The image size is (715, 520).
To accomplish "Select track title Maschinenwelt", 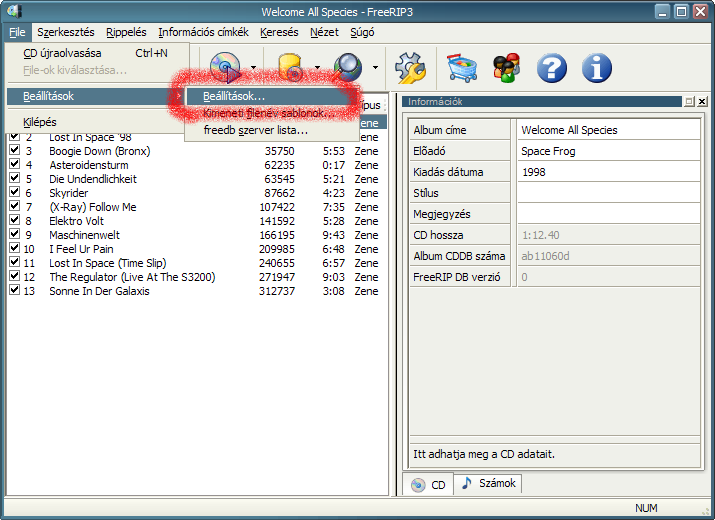I will 84,235.
